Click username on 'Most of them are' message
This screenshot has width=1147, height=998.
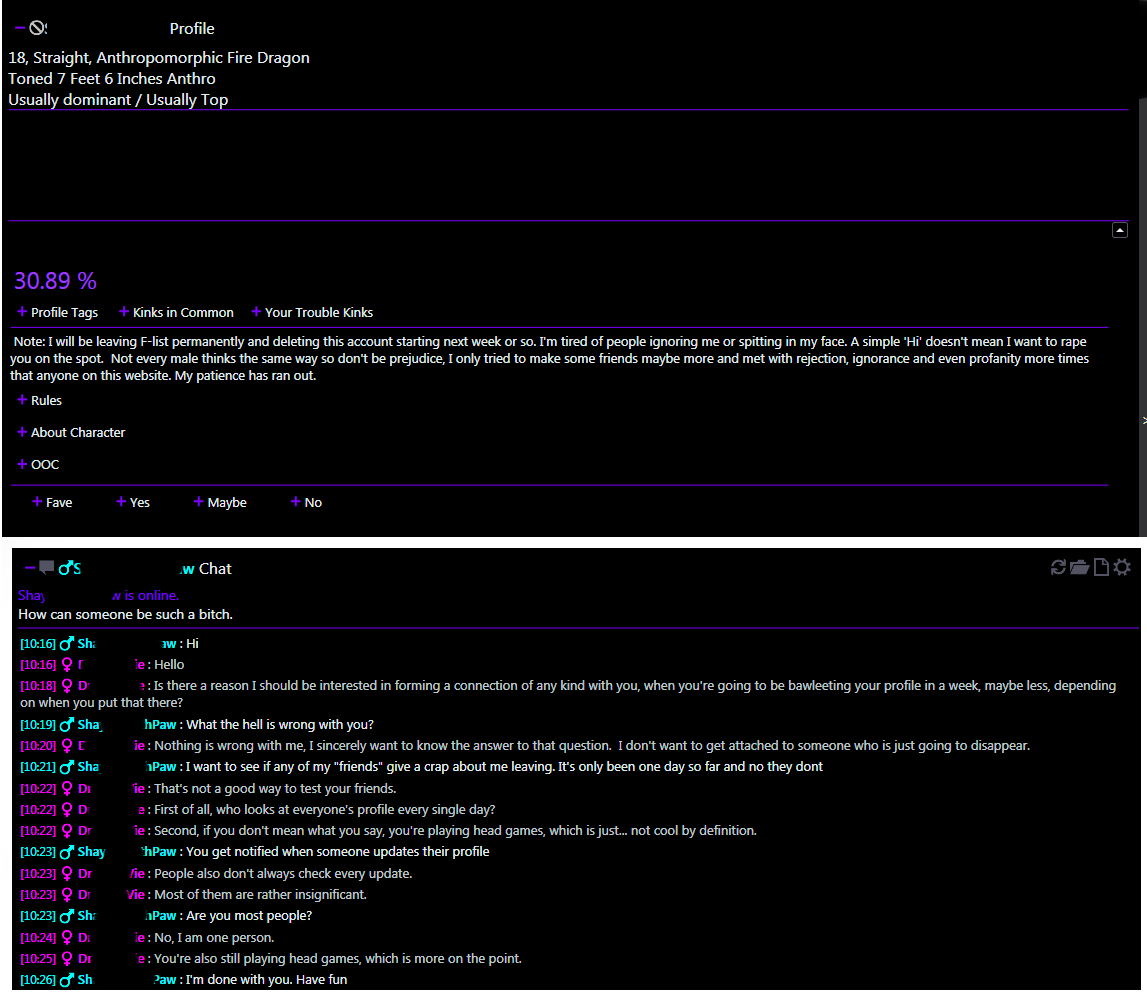[x=111, y=895]
